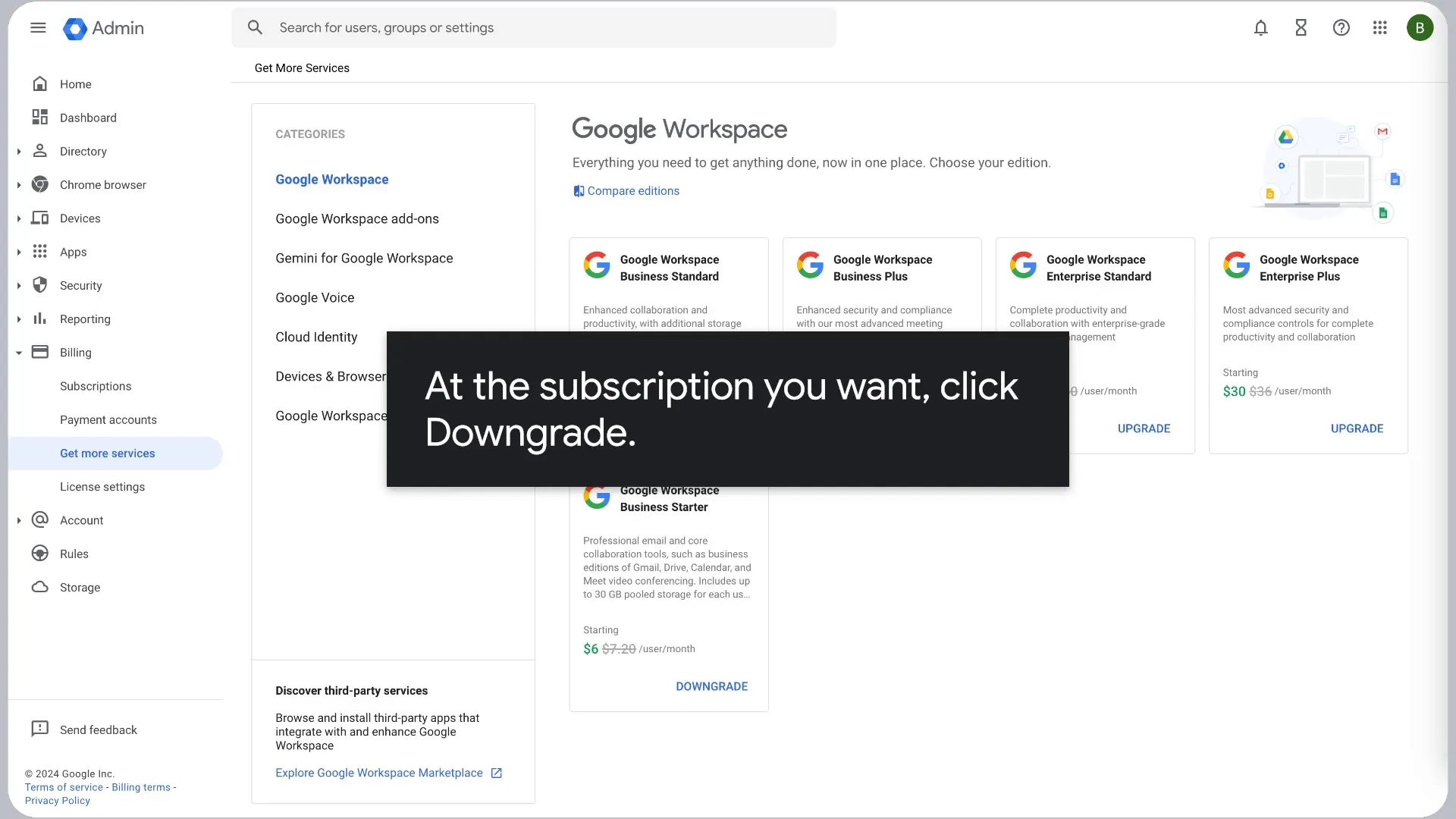Expand the Apps navigation section

[x=18, y=252]
